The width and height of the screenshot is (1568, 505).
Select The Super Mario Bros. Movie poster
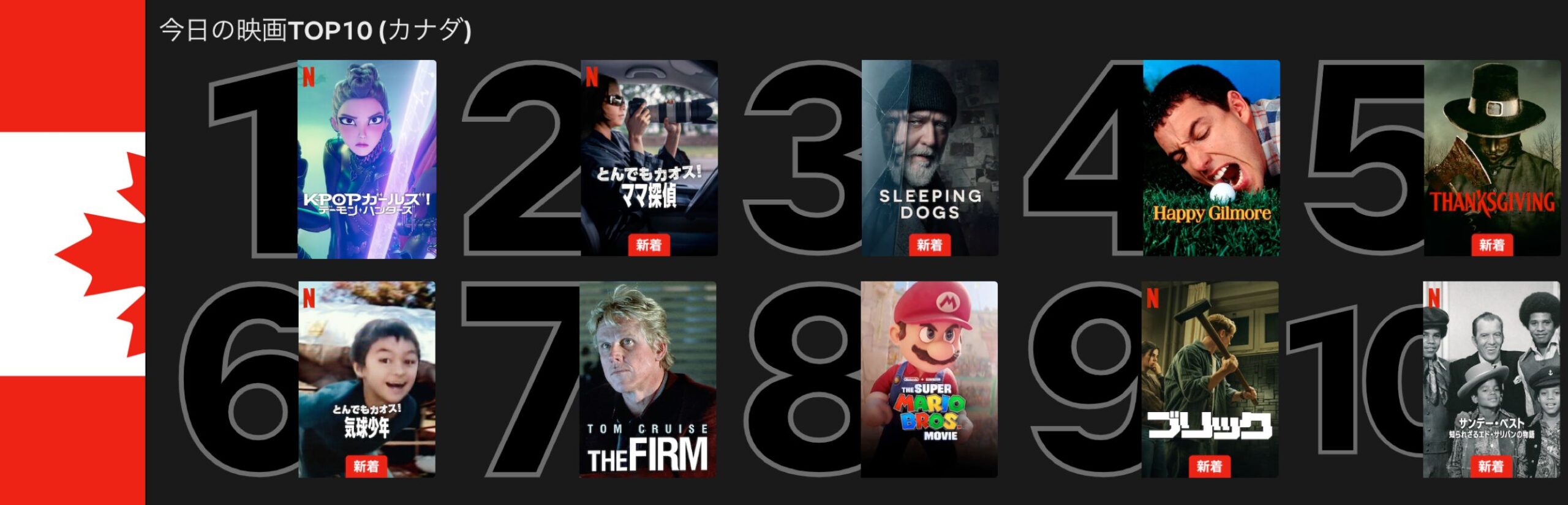tap(929, 380)
